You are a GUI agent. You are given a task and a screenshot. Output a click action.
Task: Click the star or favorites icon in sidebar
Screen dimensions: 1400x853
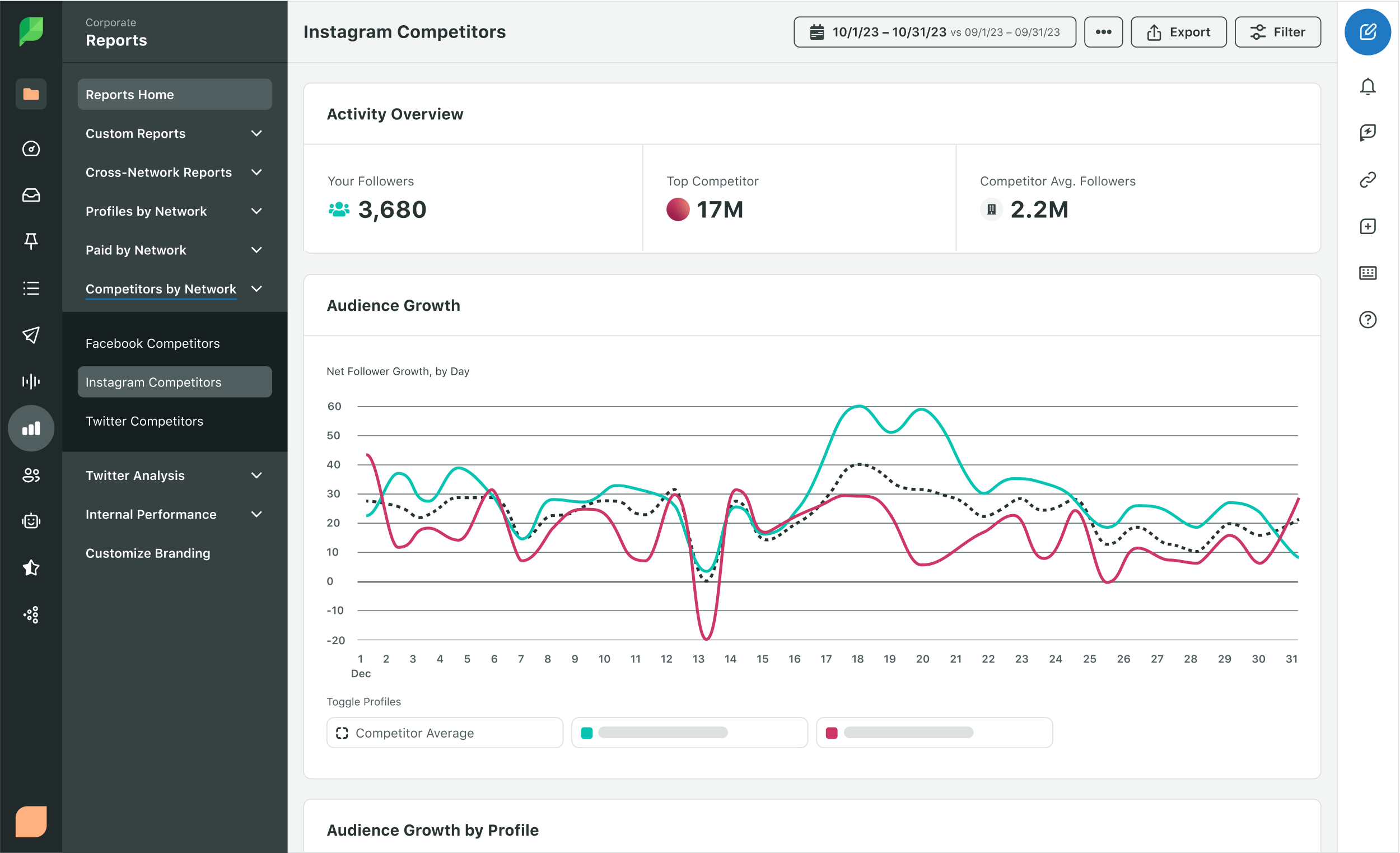pos(30,567)
